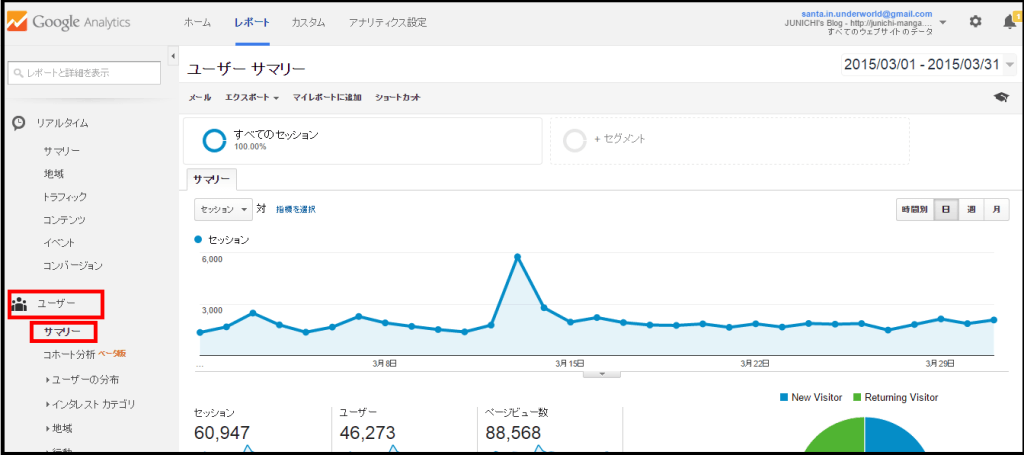Open イベント in sidebar
Viewport: 1024px width, 455px height.
[59, 243]
